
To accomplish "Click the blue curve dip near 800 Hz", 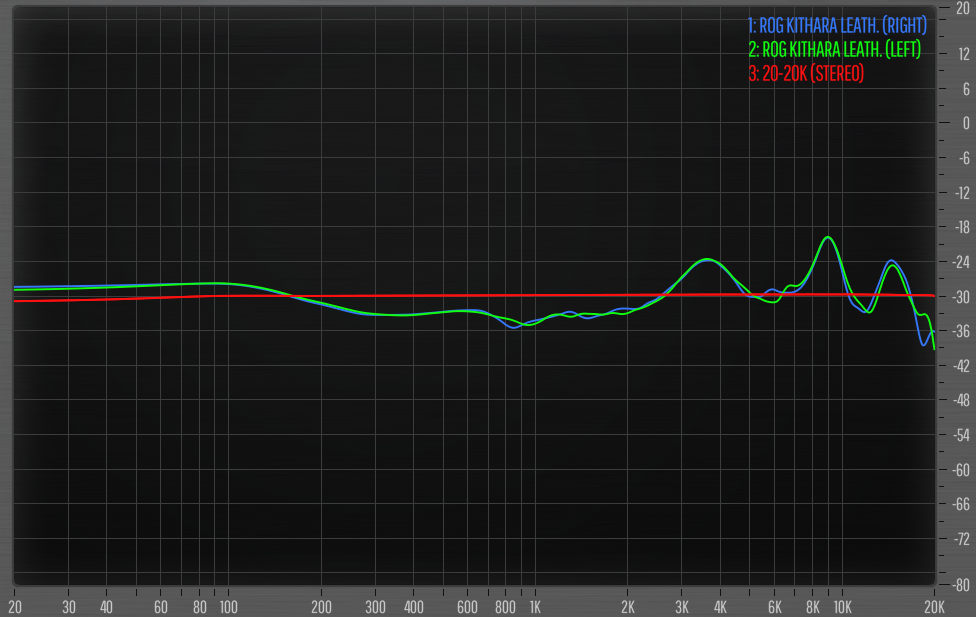I will click(515, 327).
